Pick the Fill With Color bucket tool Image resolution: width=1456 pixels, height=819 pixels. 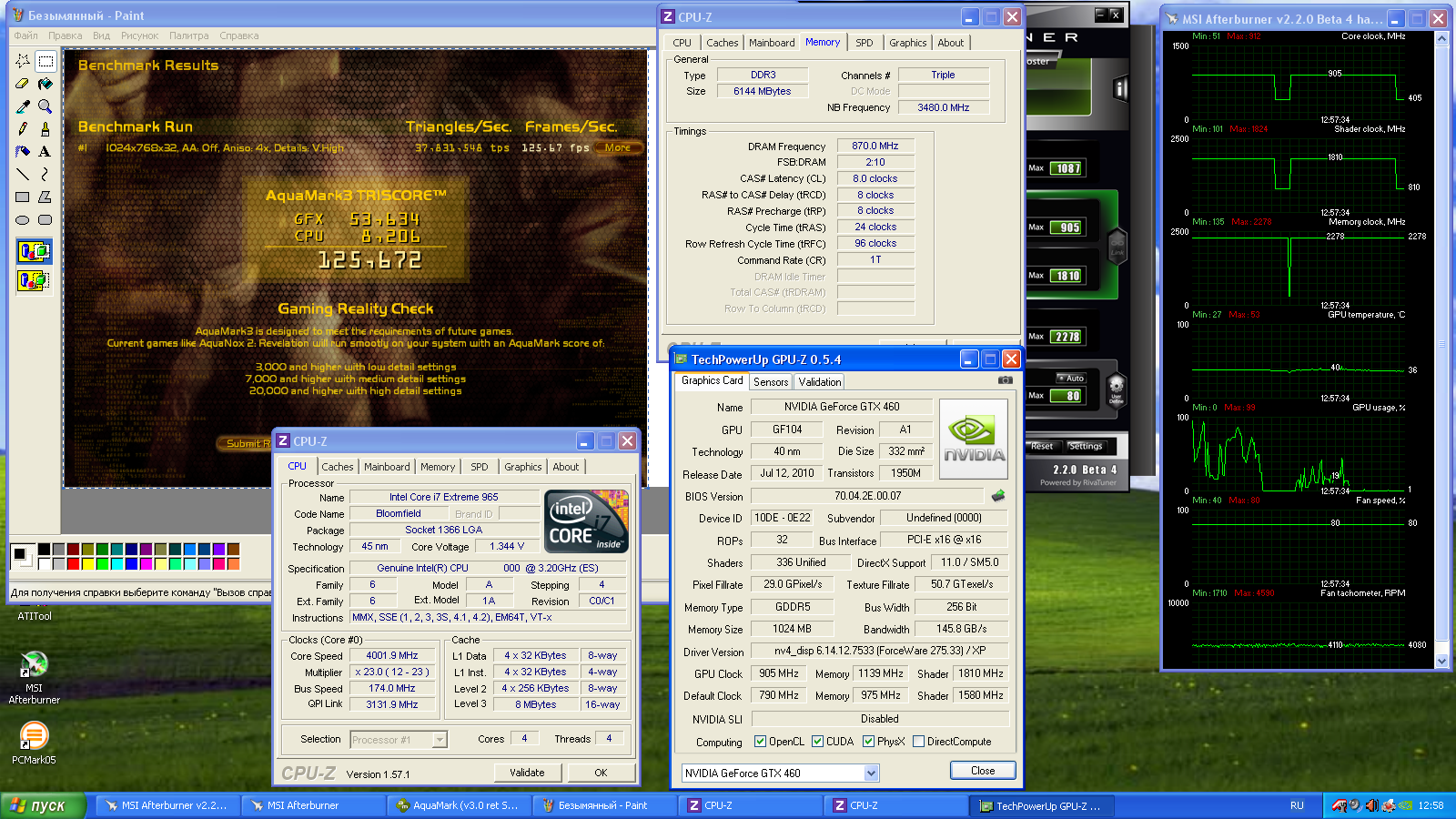coord(45,84)
